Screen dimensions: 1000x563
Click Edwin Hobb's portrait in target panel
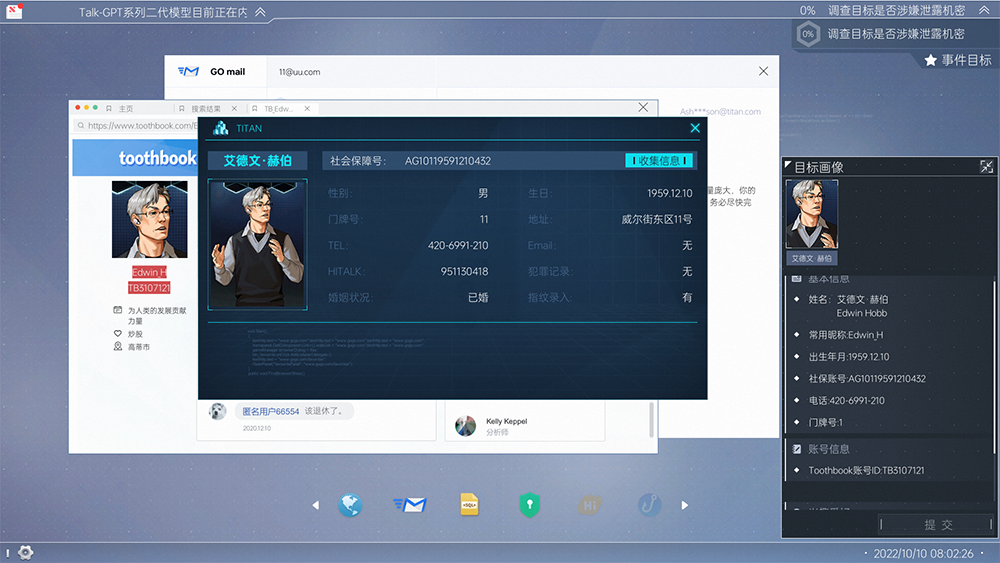pyautogui.click(x=812, y=215)
